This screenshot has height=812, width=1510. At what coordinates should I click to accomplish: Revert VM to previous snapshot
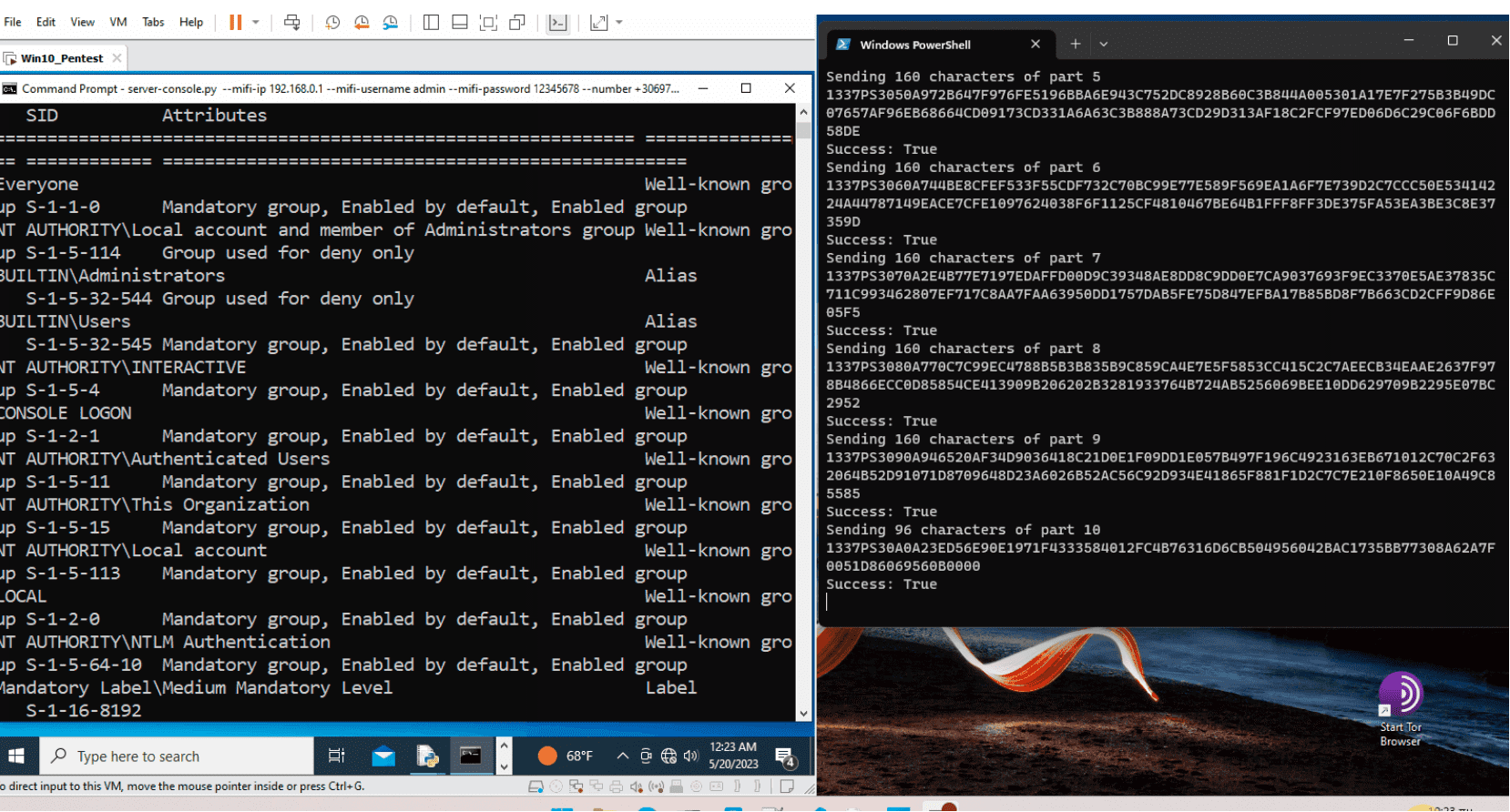362,22
